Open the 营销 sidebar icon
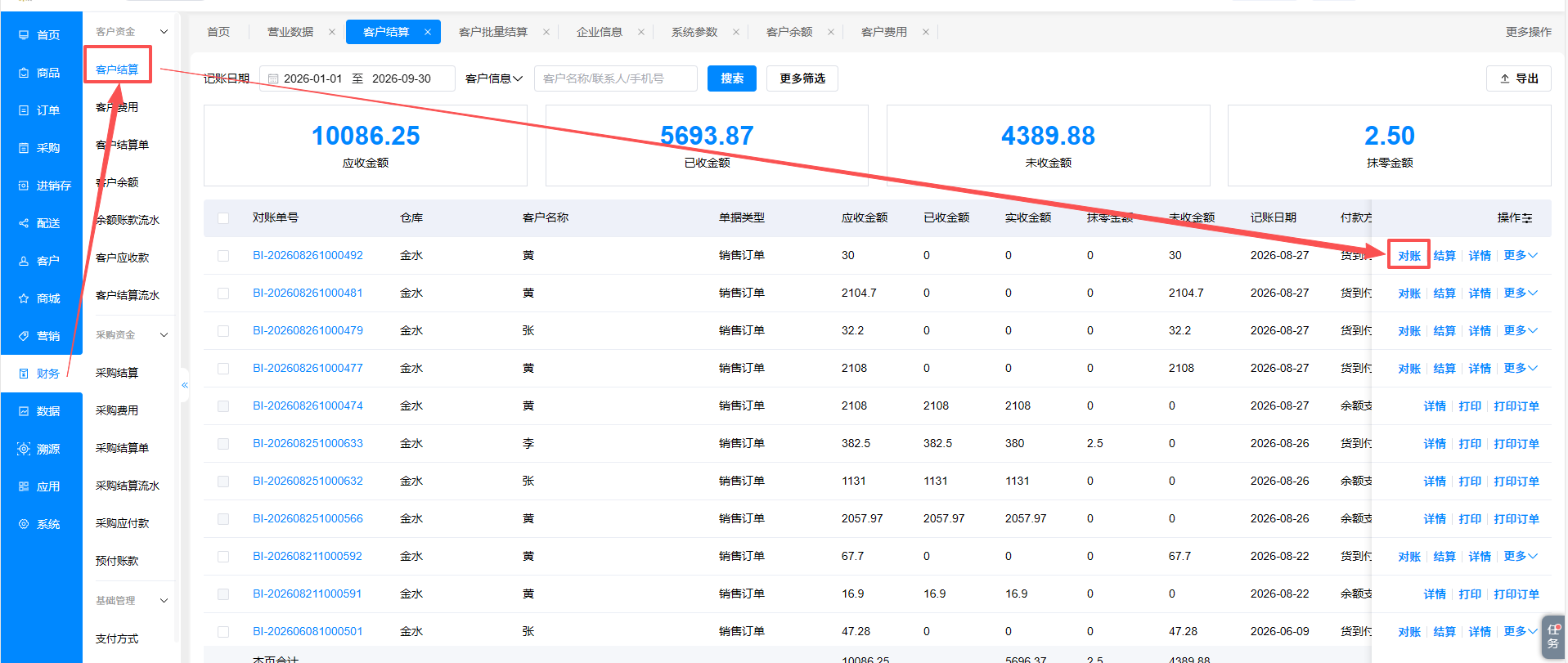 click(24, 336)
